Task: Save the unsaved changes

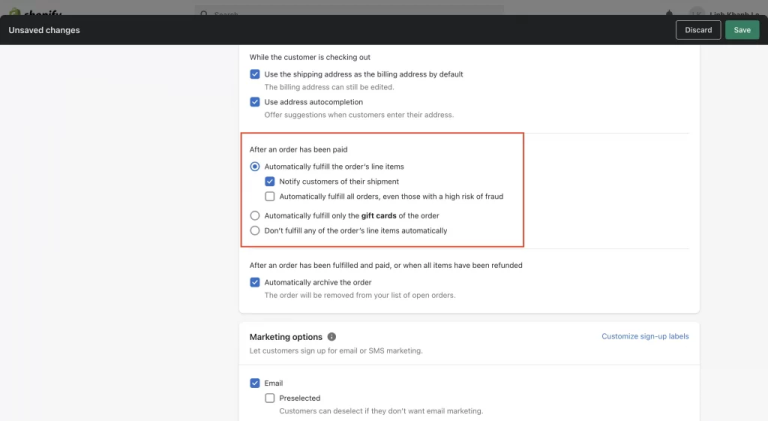Action: click(x=742, y=30)
